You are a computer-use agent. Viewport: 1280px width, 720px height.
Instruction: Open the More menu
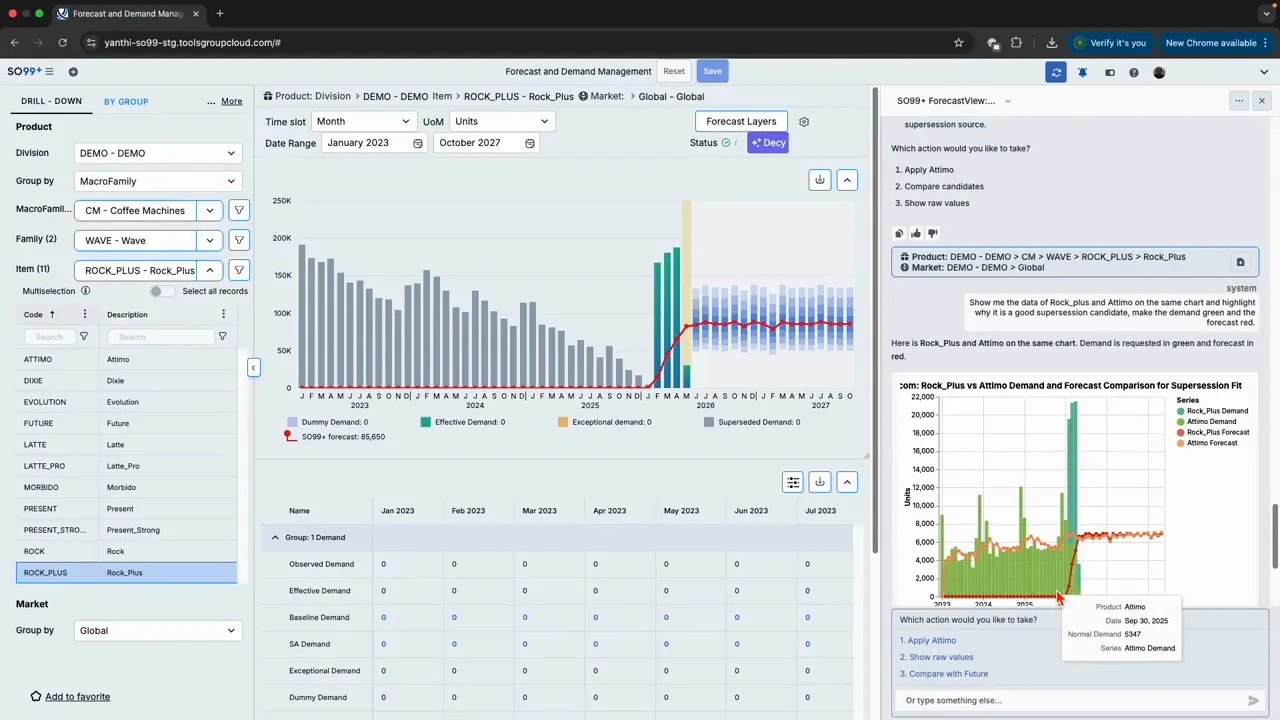coord(231,101)
